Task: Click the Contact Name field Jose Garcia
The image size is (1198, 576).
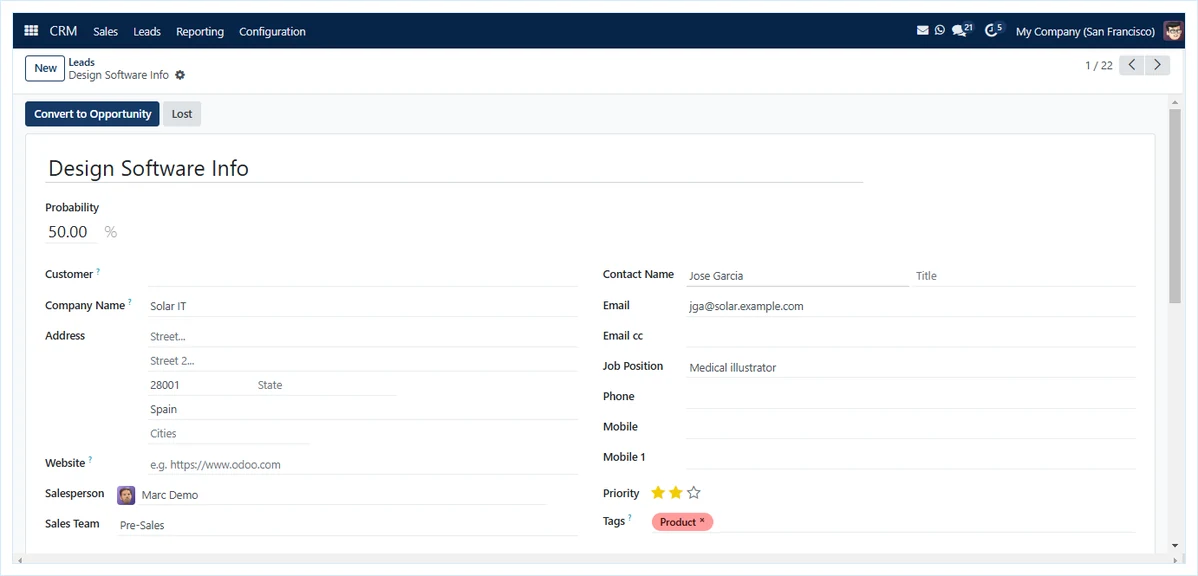Action: [x=797, y=276]
